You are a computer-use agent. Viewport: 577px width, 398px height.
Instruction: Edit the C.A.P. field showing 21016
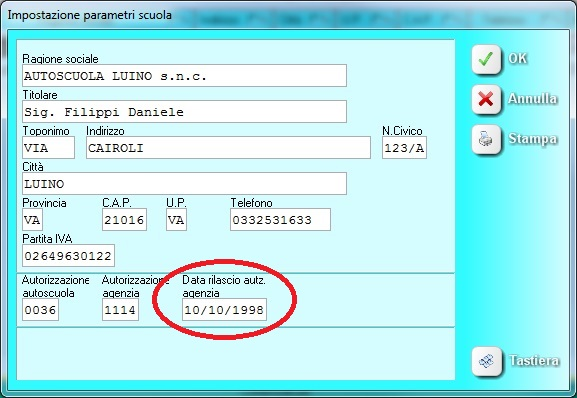point(124,220)
